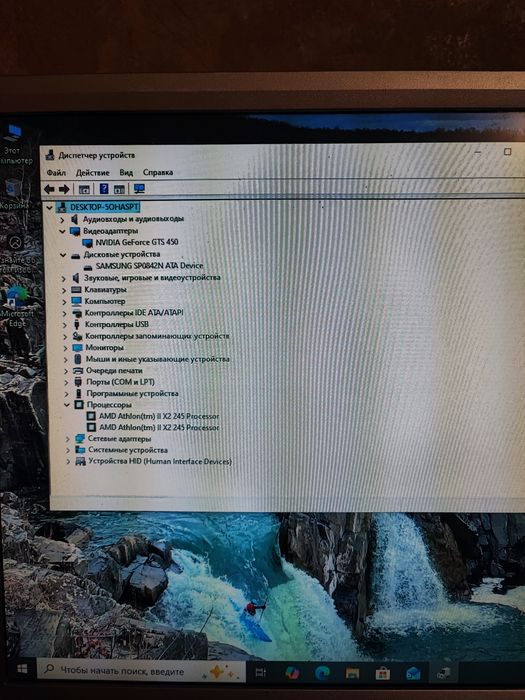
Task: Select the Видеоадаптеры label
Action: tap(110, 231)
